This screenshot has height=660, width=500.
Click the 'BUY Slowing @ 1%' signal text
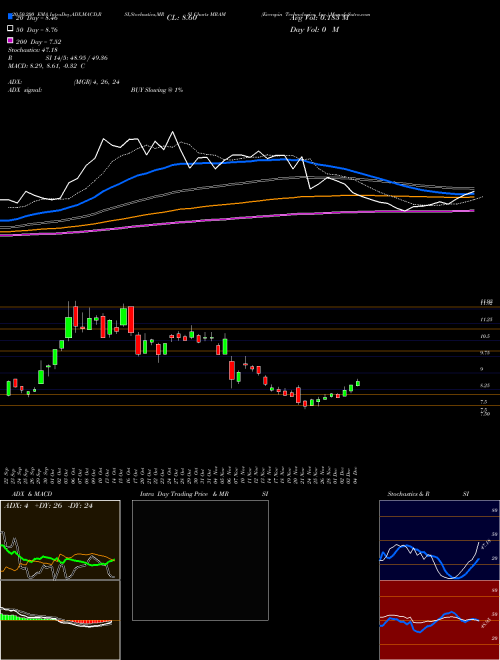click(x=157, y=90)
